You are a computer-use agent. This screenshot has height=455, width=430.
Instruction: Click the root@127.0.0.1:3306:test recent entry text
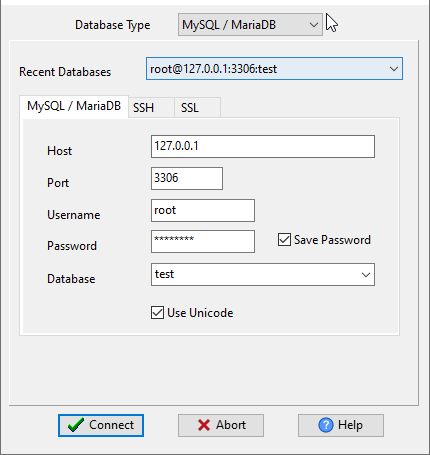point(213,69)
